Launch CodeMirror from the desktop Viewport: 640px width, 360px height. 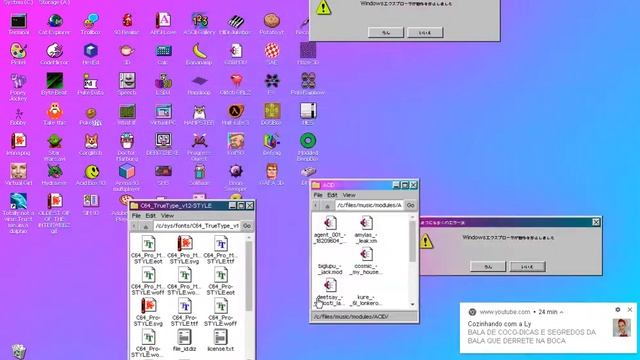(x=54, y=54)
